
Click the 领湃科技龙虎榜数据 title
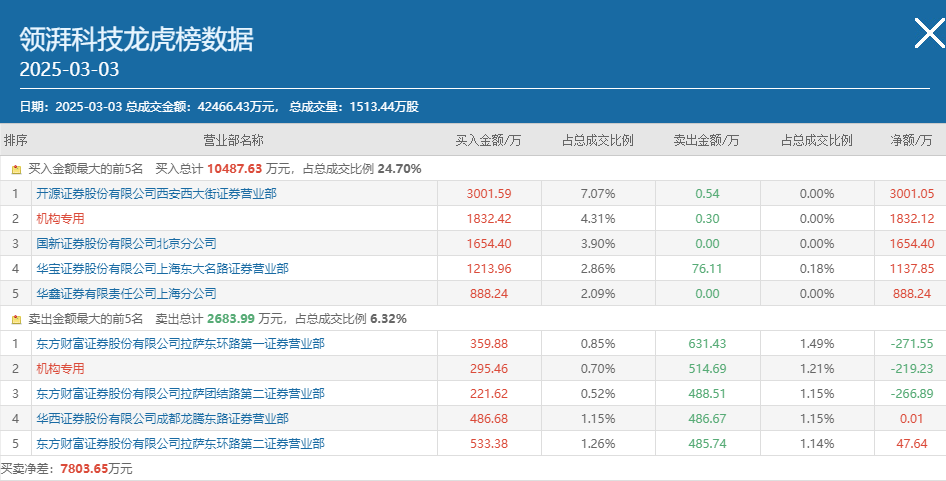(136, 40)
